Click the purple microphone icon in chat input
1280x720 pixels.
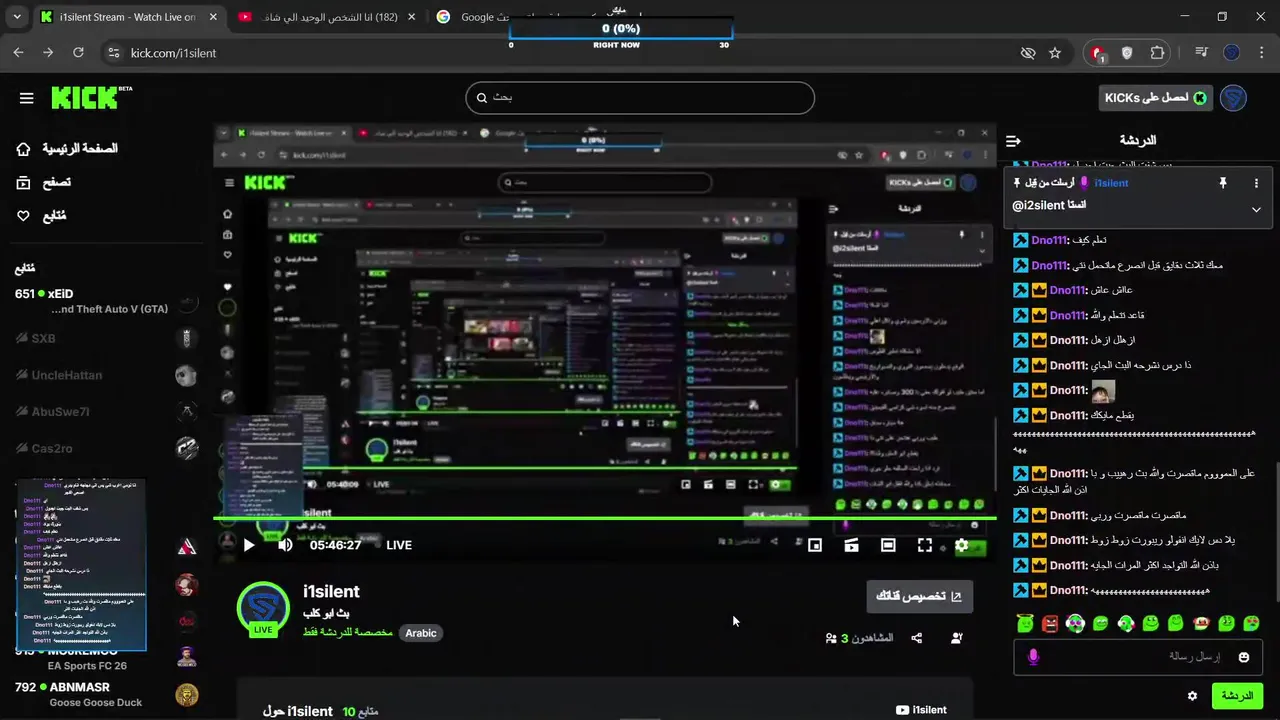coord(1033,657)
